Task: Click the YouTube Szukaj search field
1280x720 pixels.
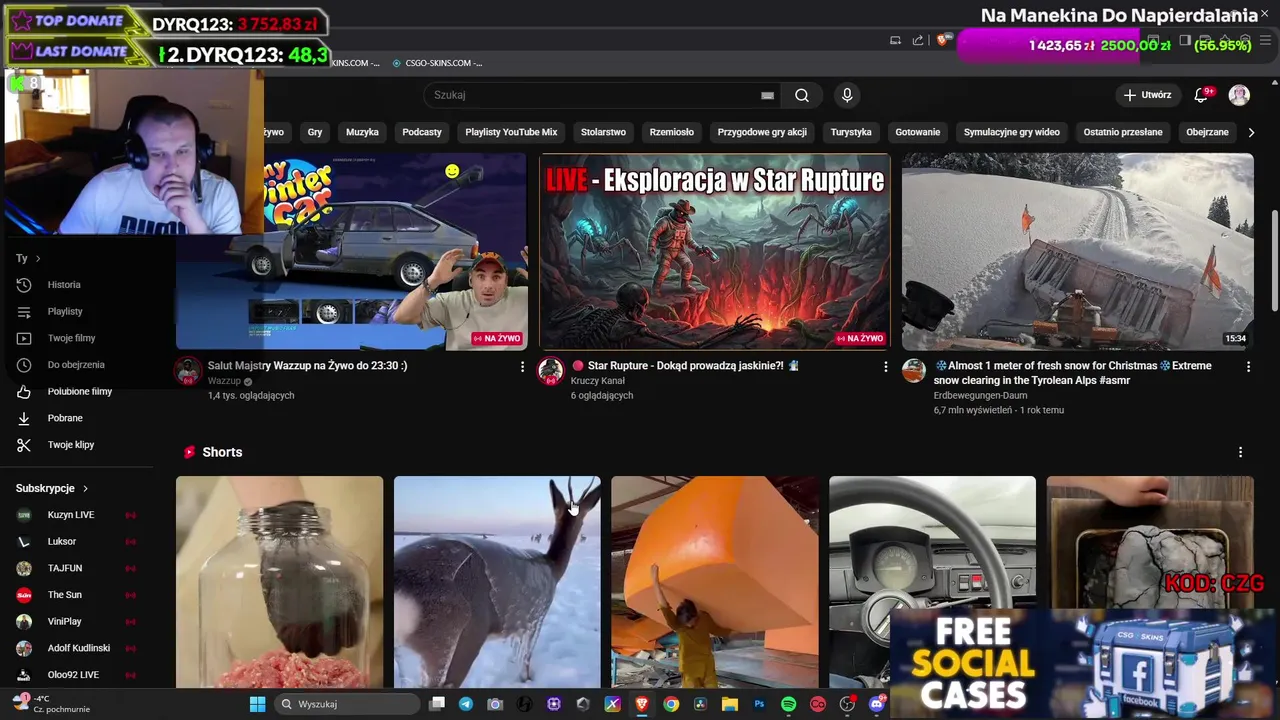Action: click(603, 95)
